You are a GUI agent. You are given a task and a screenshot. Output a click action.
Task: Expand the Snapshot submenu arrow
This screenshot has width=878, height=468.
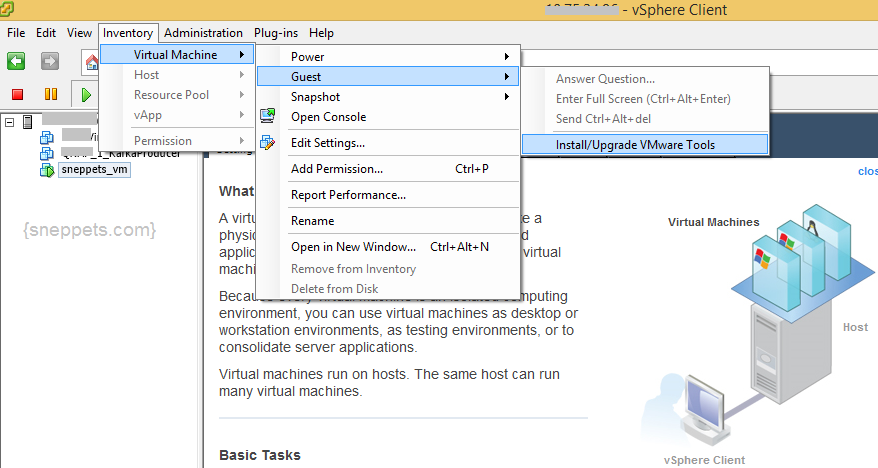[506, 97]
